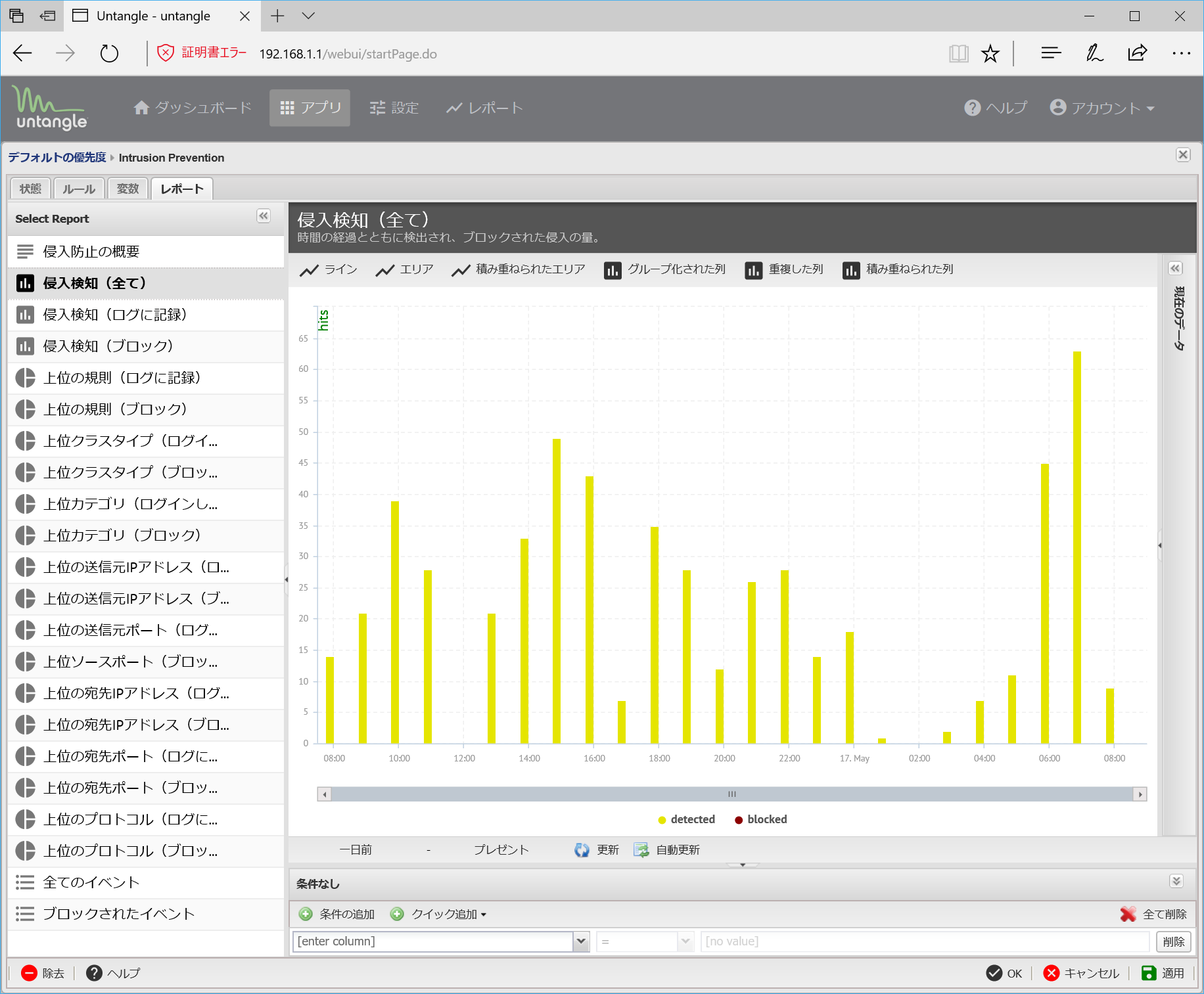Click the [no value] input field
Image resolution: width=1204 pixels, height=994 pixels.
tap(925, 941)
